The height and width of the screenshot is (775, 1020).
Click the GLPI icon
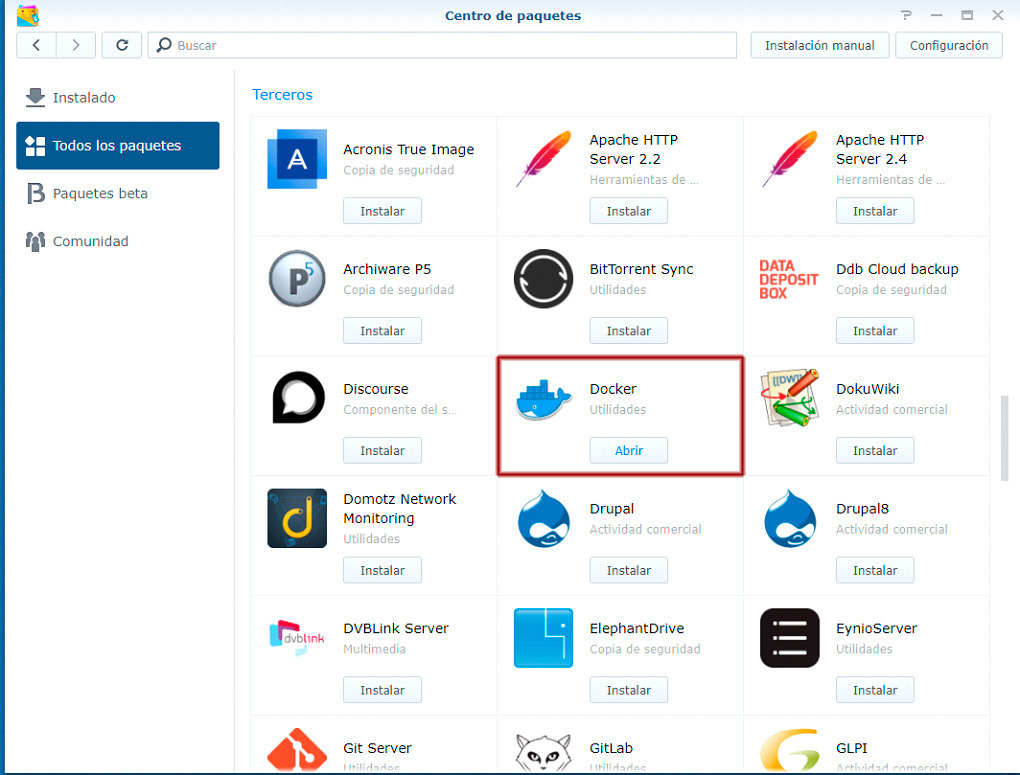[790, 751]
